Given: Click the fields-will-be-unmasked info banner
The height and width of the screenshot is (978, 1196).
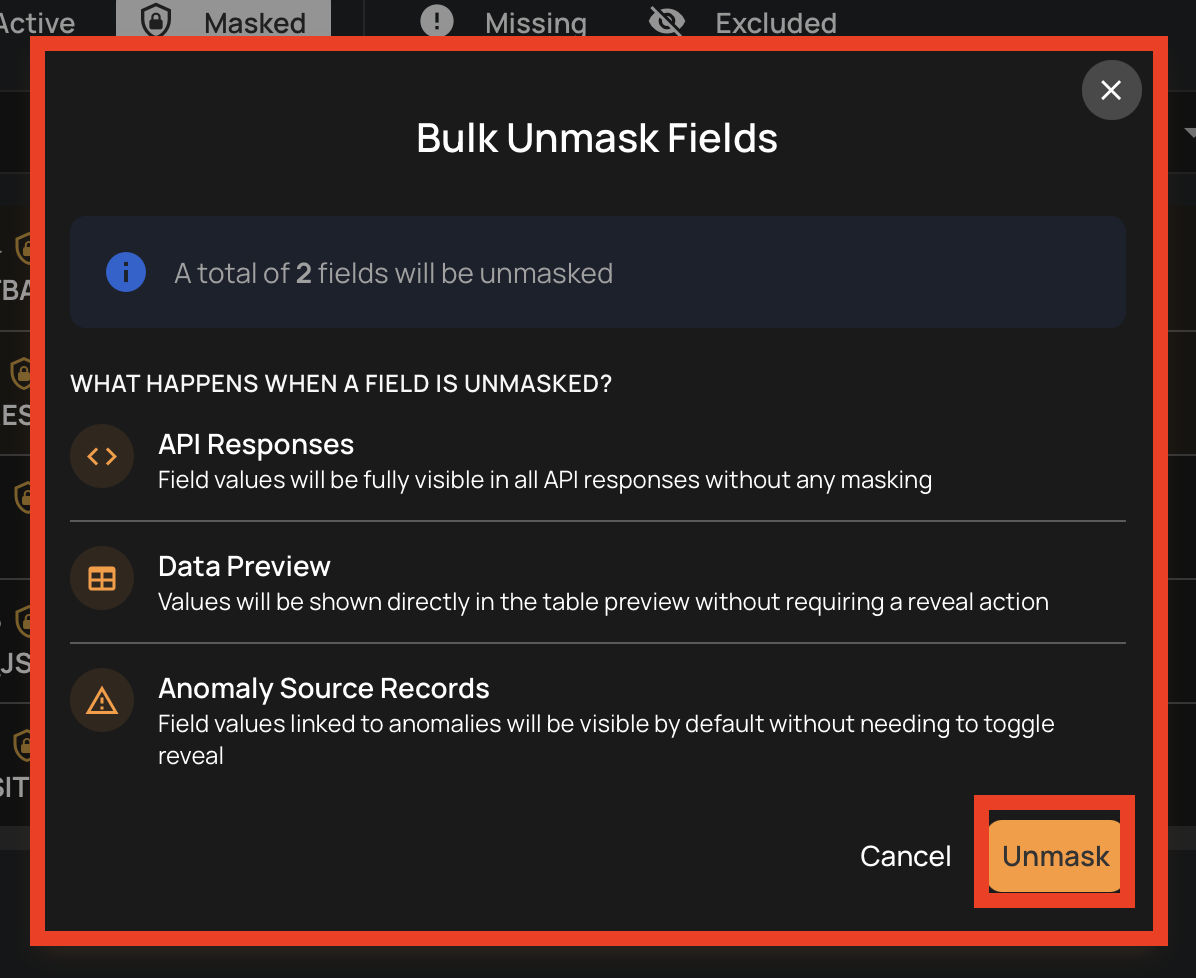Looking at the screenshot, I should coord(597,271).
